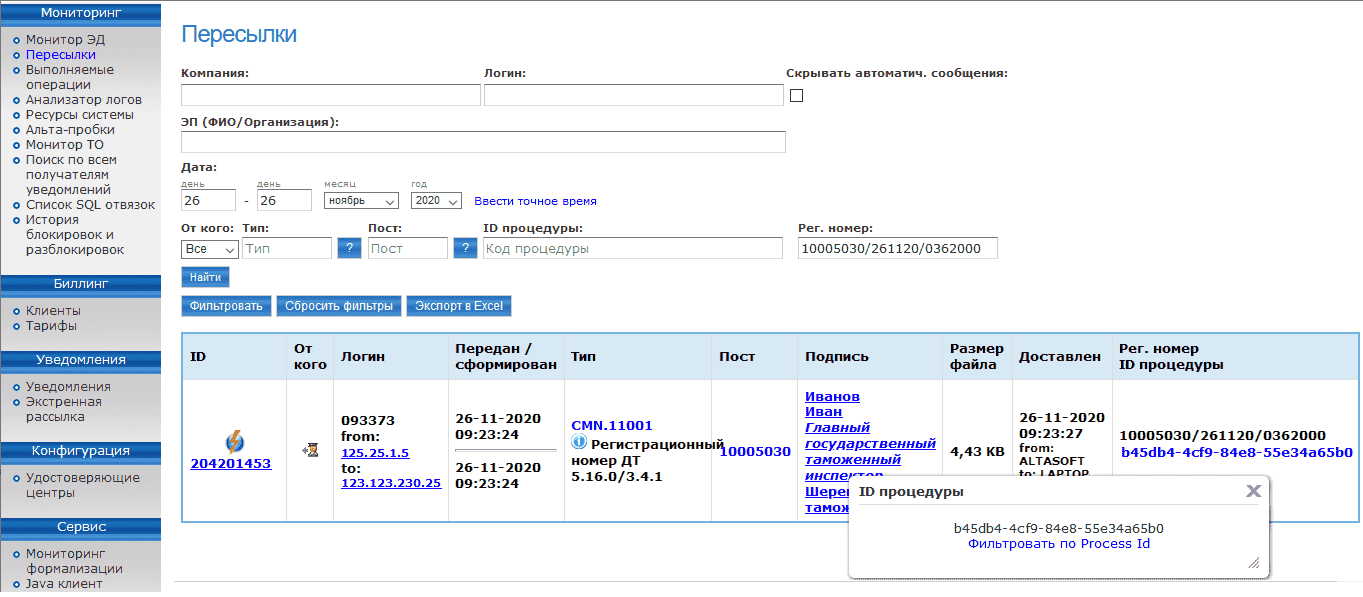Click the Сбросить фильтры button
This screenshot has width=1363, height=597.
[339, 306]
